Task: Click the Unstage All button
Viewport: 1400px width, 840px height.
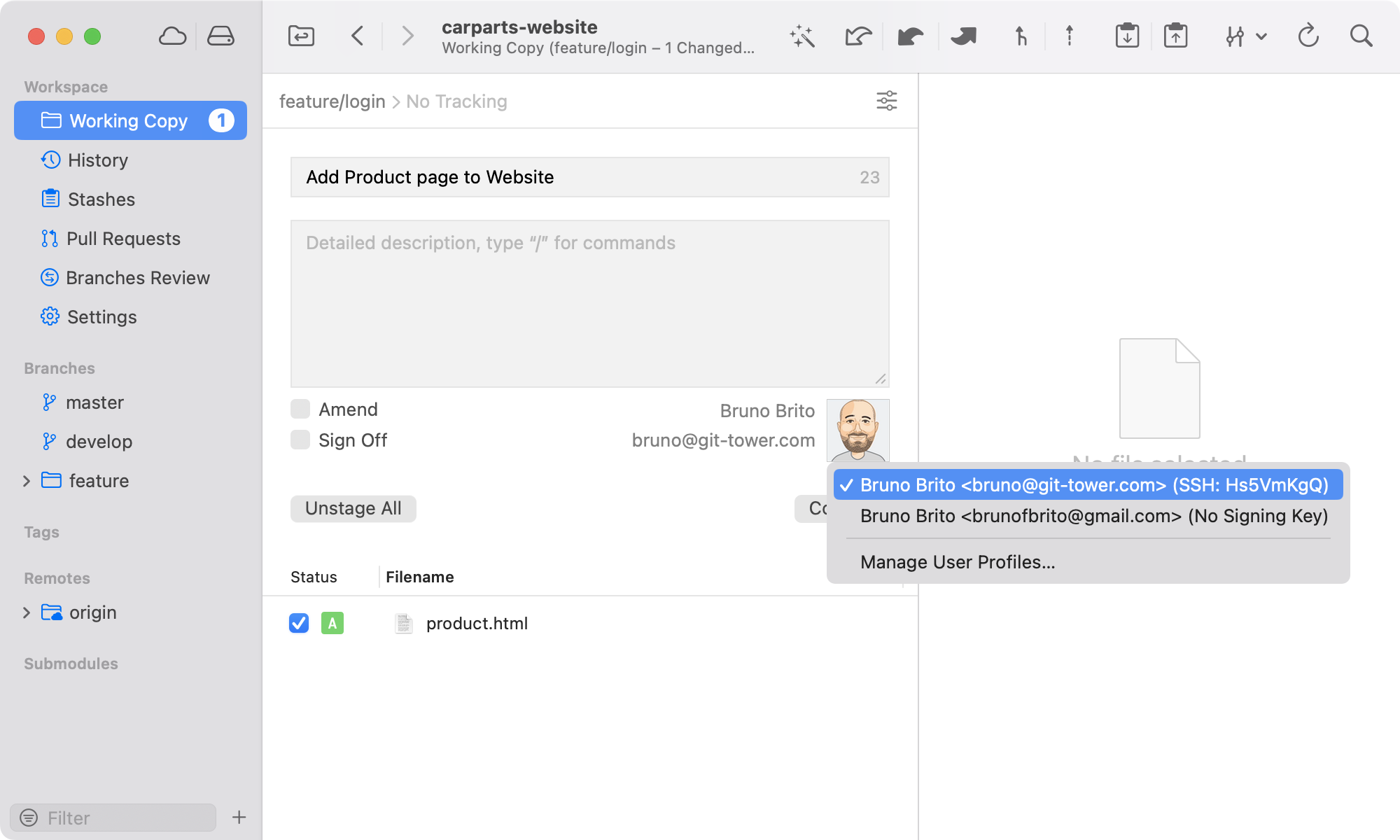Action: pos(353,508)
